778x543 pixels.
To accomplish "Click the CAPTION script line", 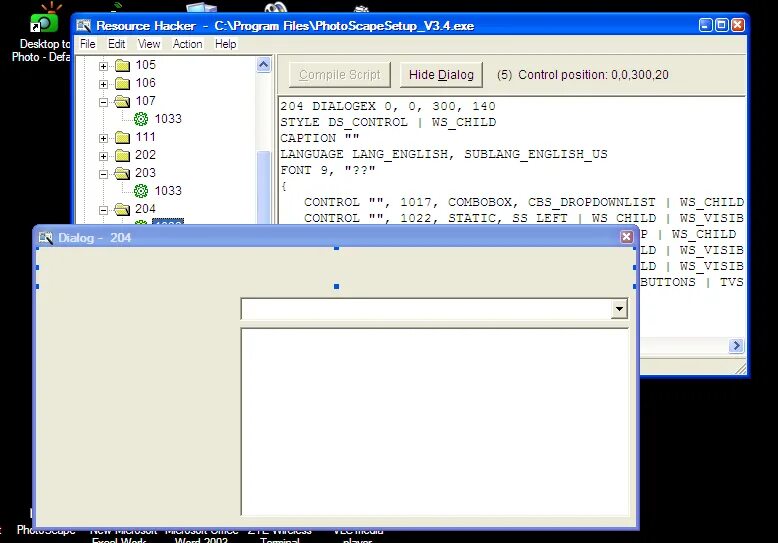I will point(320,138).
